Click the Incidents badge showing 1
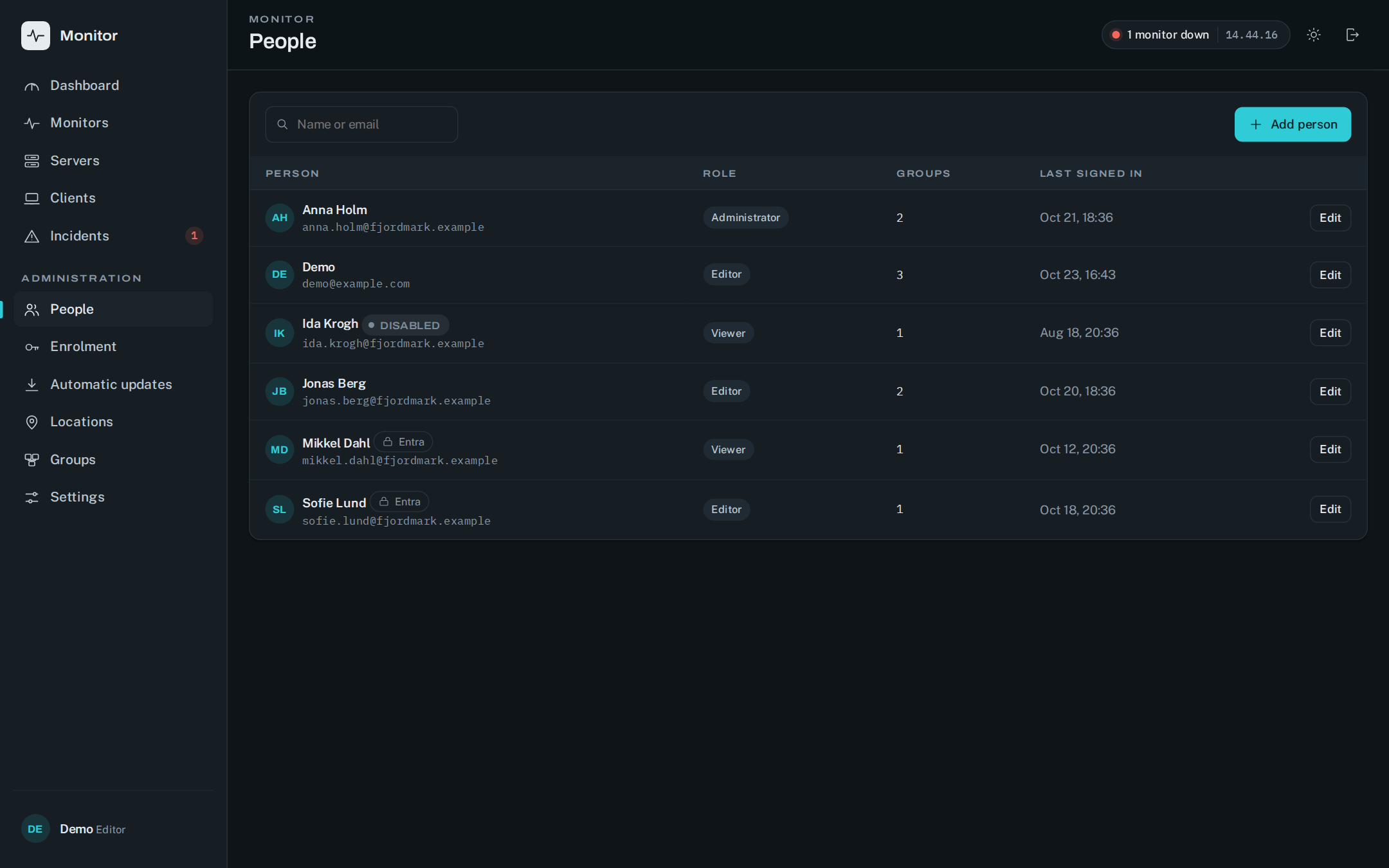 (194, 236)
